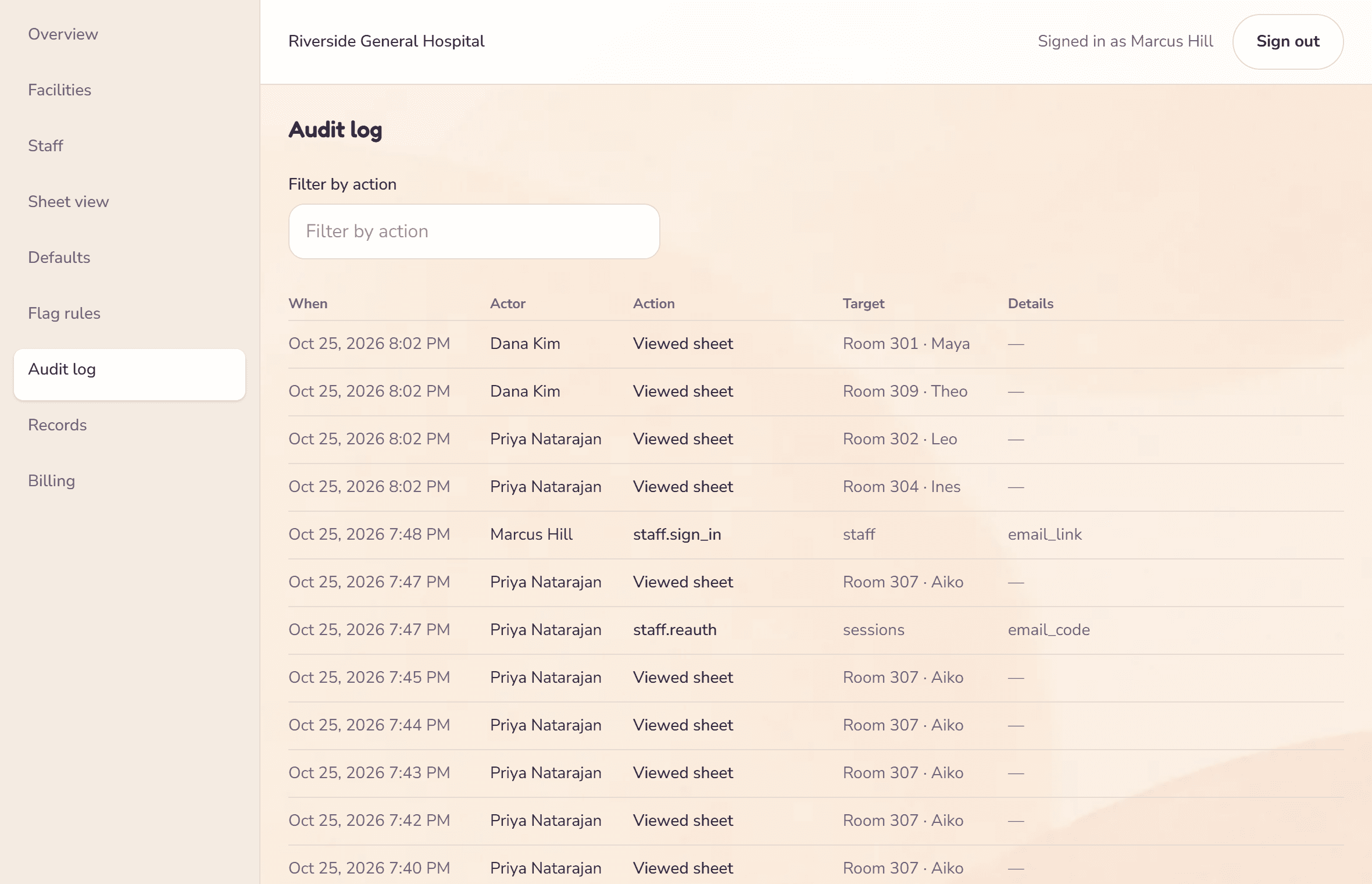
Task: Click the sessions target cell
Action: click(x=874, y=630)
